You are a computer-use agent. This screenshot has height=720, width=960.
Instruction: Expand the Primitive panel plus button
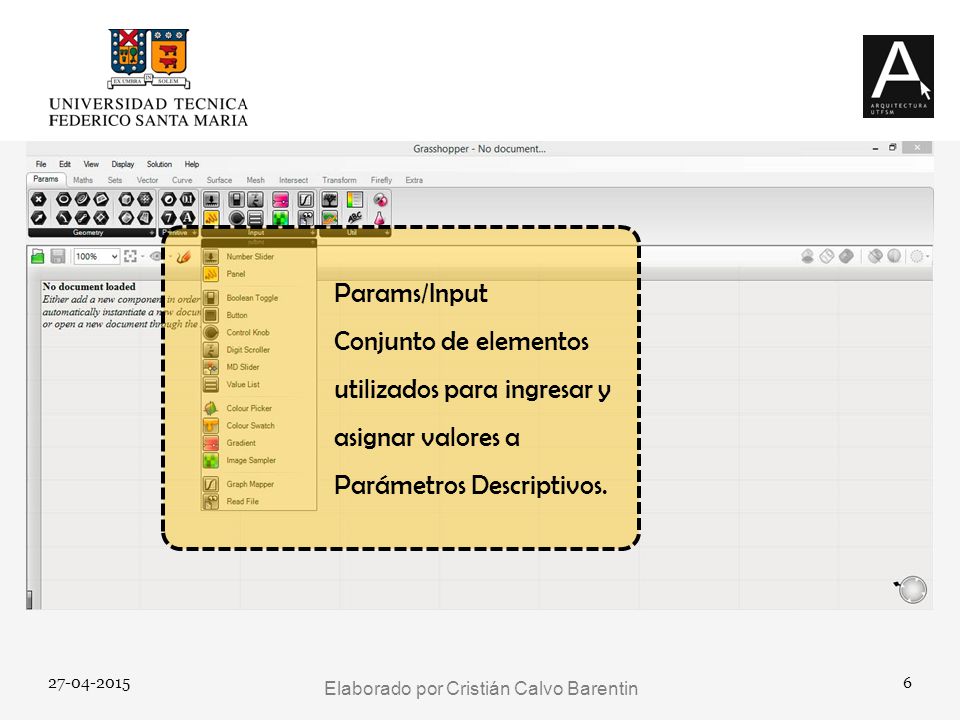(x=194, y=233)
